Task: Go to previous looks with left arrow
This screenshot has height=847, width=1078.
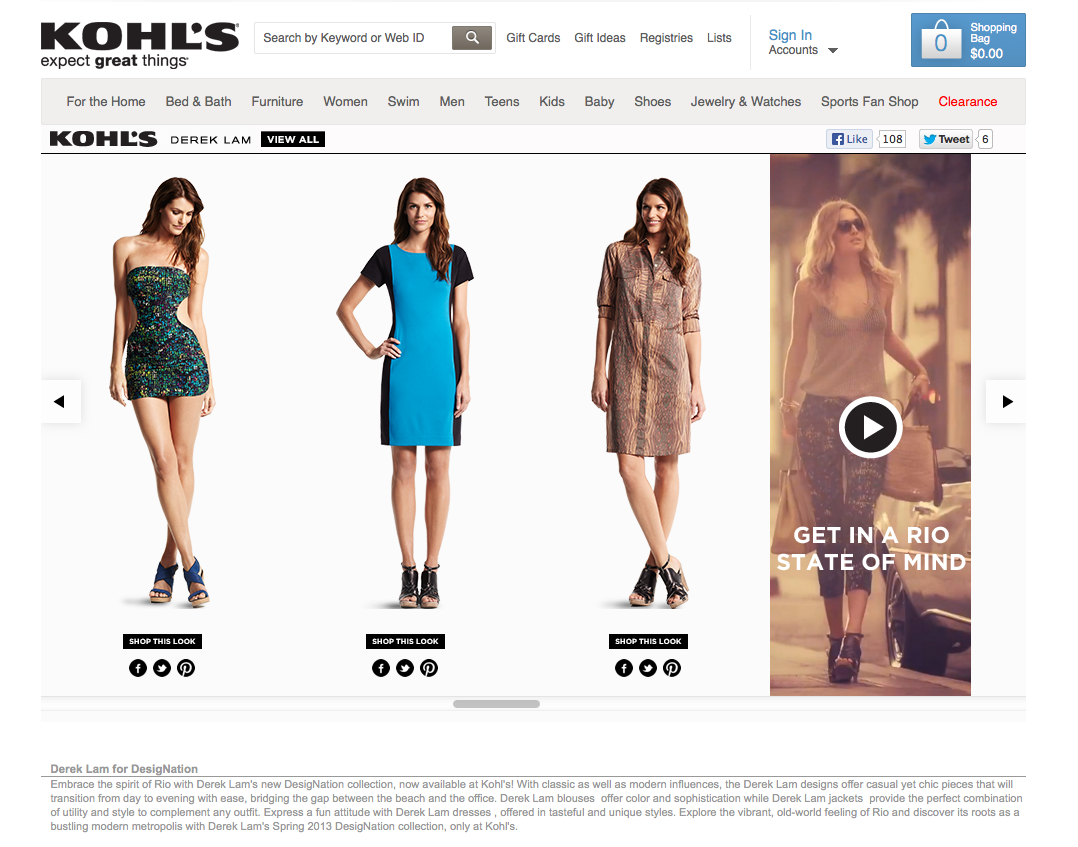Action: point(60,402)
